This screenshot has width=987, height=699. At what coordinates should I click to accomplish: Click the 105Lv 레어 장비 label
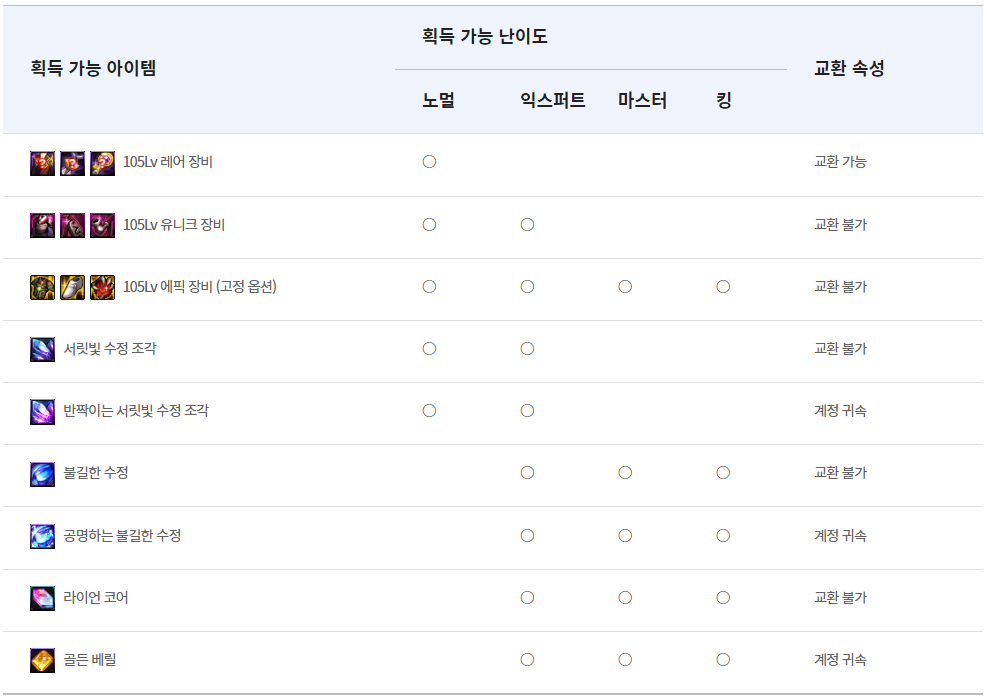click(168, 162)
